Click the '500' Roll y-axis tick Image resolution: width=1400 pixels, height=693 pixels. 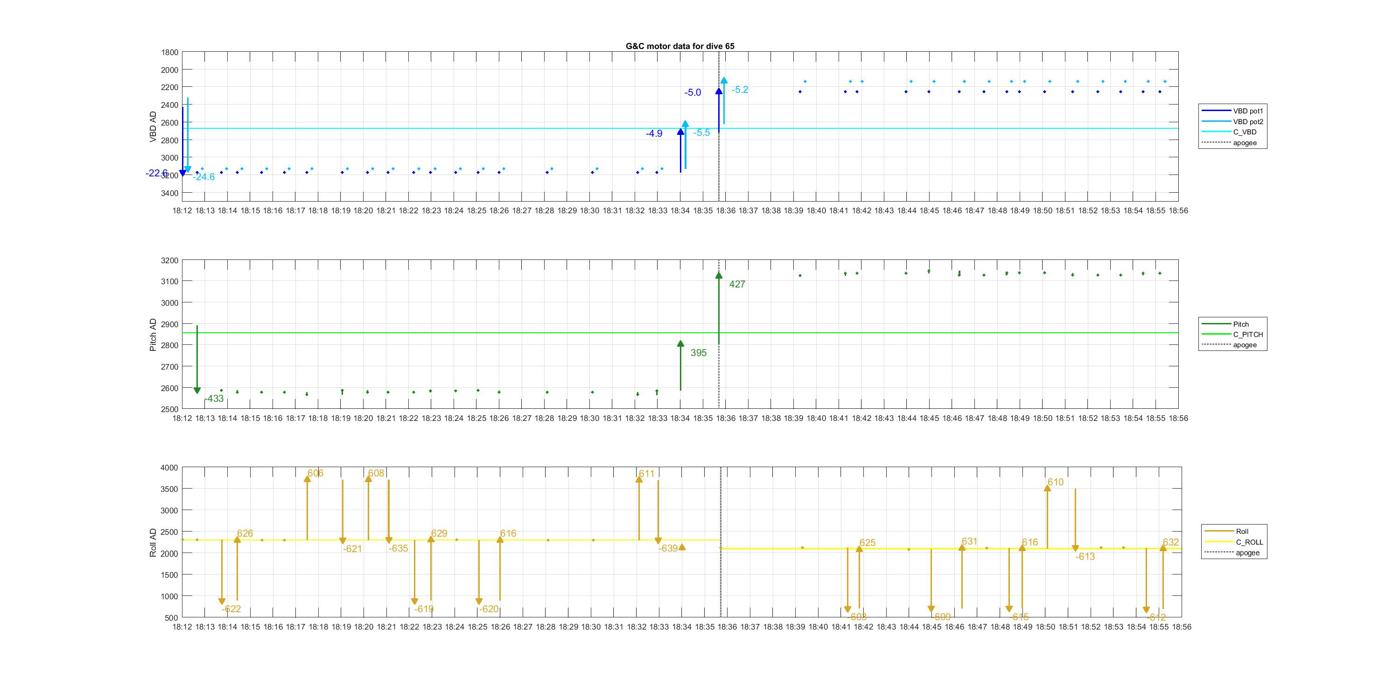(x=171, y=618)
